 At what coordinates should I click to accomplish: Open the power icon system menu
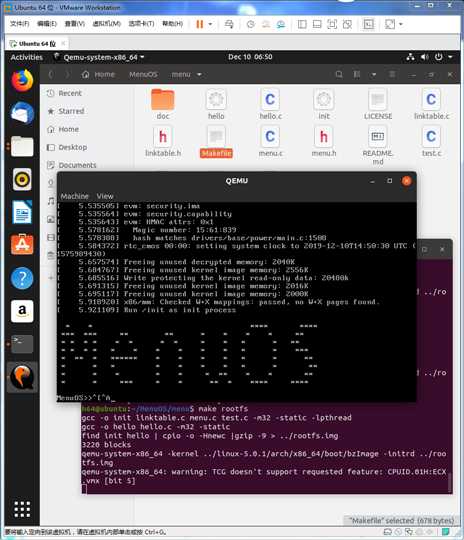pos(439,57)
